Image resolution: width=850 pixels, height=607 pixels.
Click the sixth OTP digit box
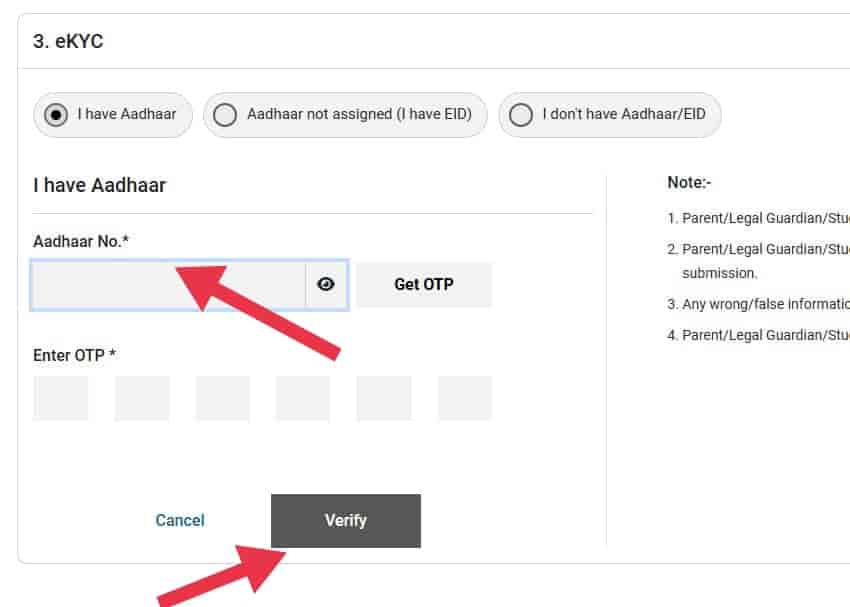(x=465, y=398)
